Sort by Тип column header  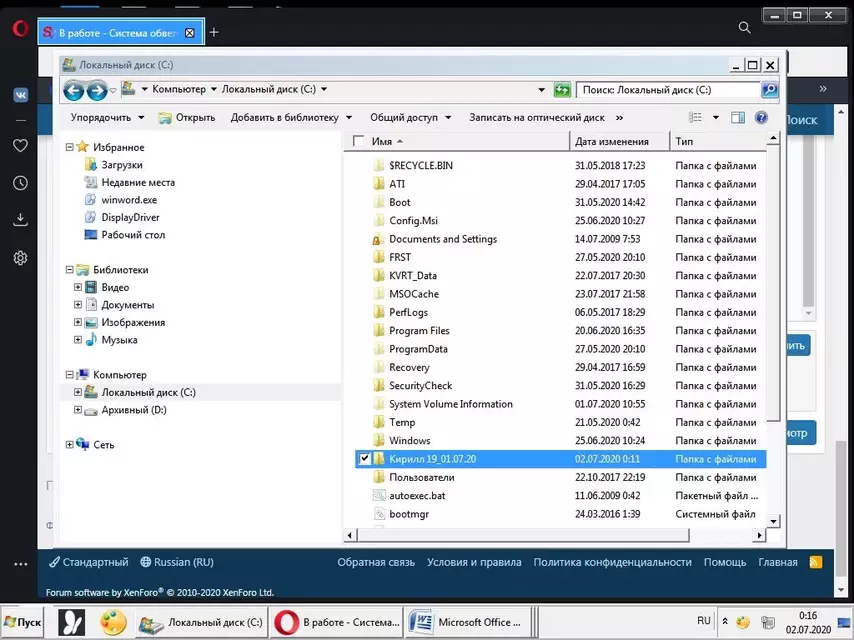[717, 141]
